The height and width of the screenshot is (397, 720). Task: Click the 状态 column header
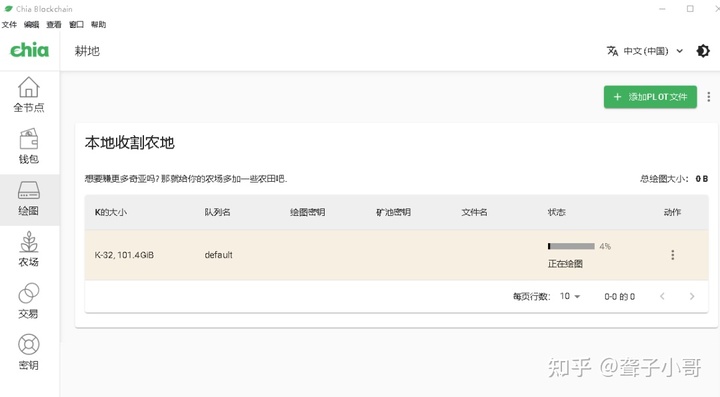[x=557, y=212]
